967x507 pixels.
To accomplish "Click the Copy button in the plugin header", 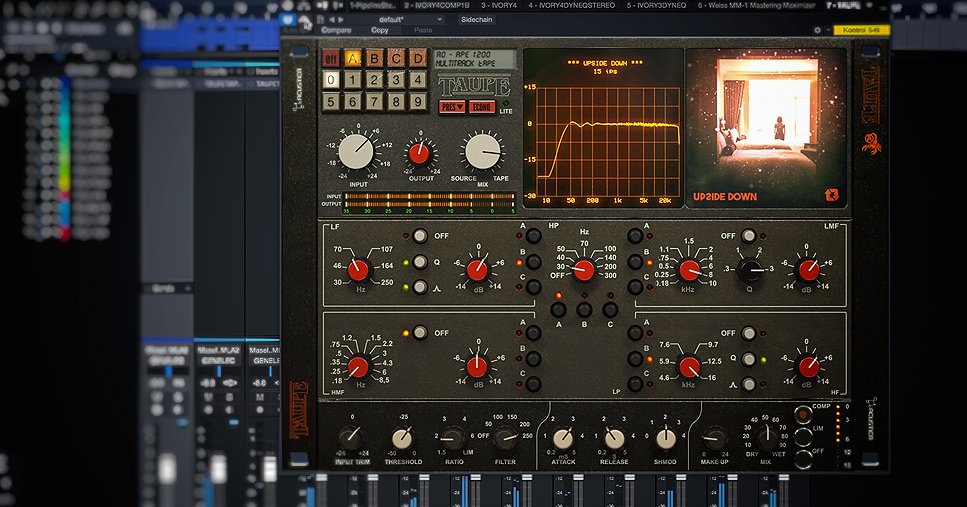I will click(380, 30).
